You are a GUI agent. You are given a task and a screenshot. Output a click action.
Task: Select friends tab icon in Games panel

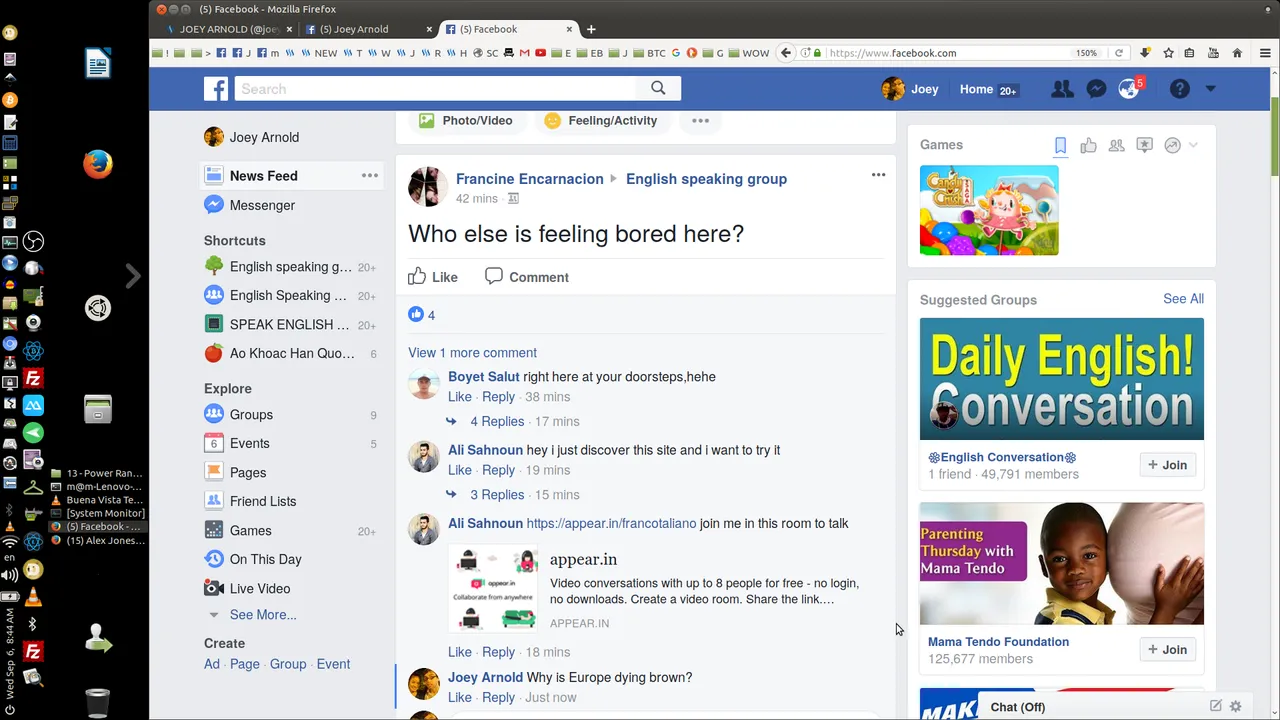tap(1116, 146)
